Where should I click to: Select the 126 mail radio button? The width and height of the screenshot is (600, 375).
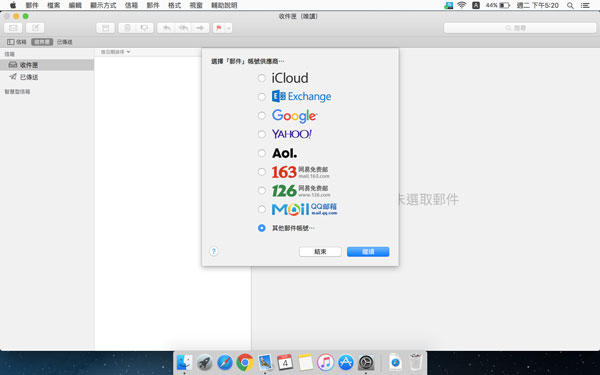tap(262, 191)
